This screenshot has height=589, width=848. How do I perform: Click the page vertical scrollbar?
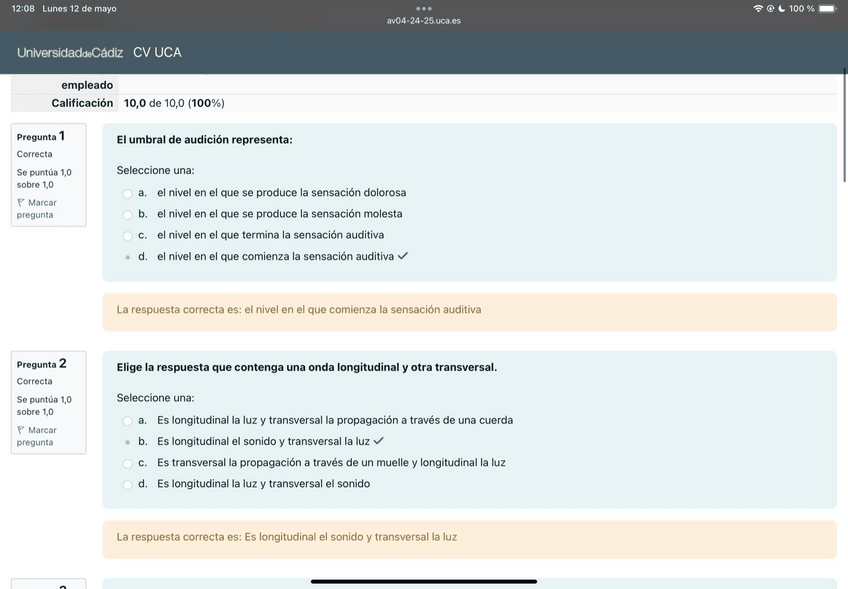click(845, 125)
